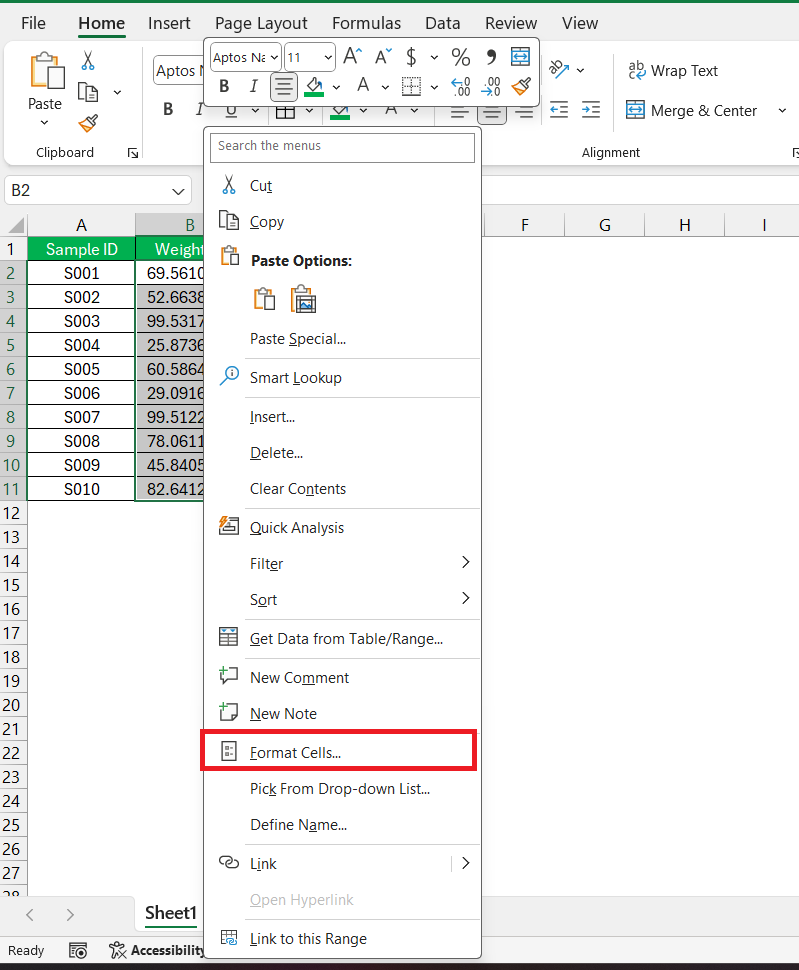
Task: Toggle Bold in the mini toolbar
Action: tap(224, 86)
